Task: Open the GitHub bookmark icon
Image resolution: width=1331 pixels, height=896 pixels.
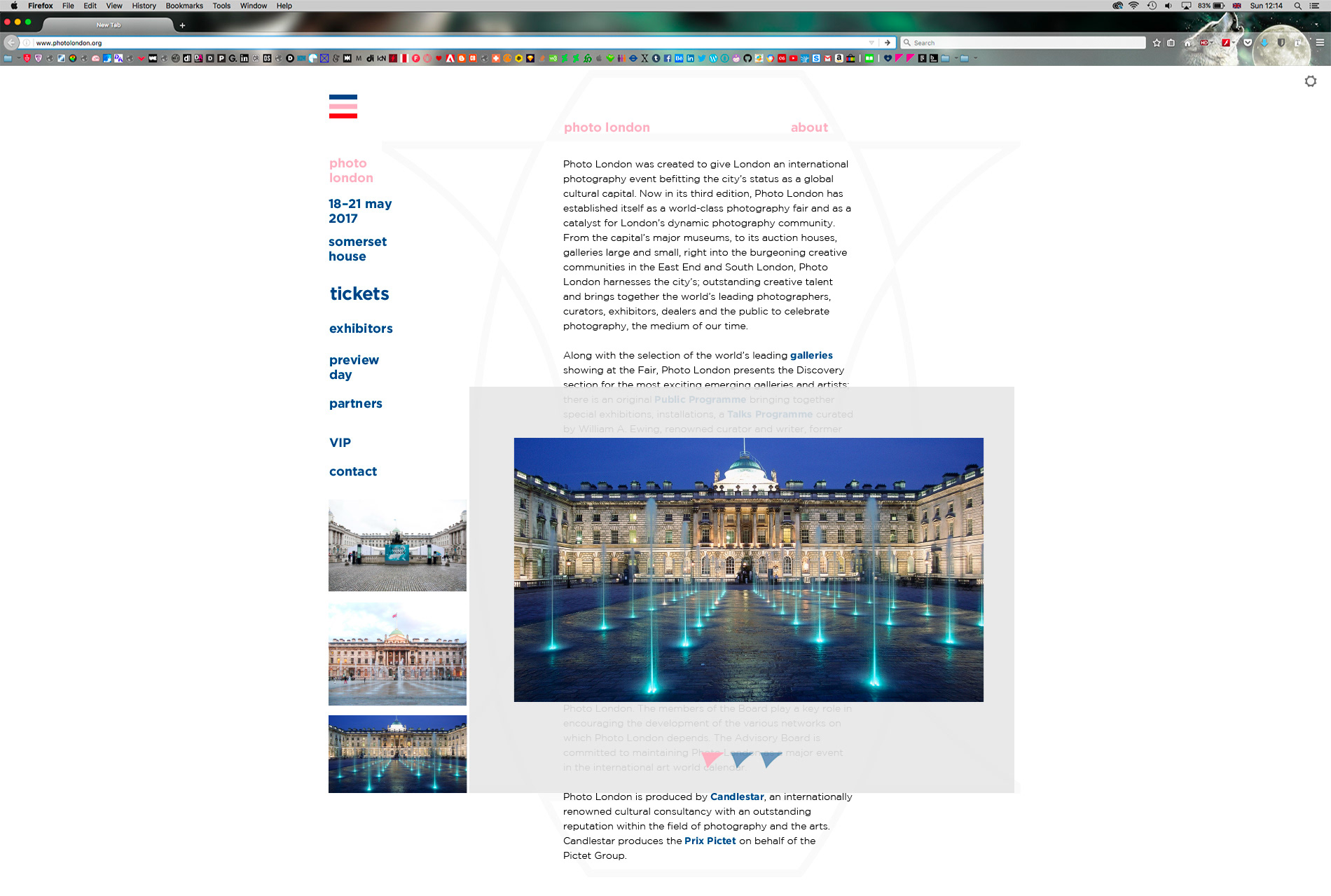Action: click(x=747, y=58)
